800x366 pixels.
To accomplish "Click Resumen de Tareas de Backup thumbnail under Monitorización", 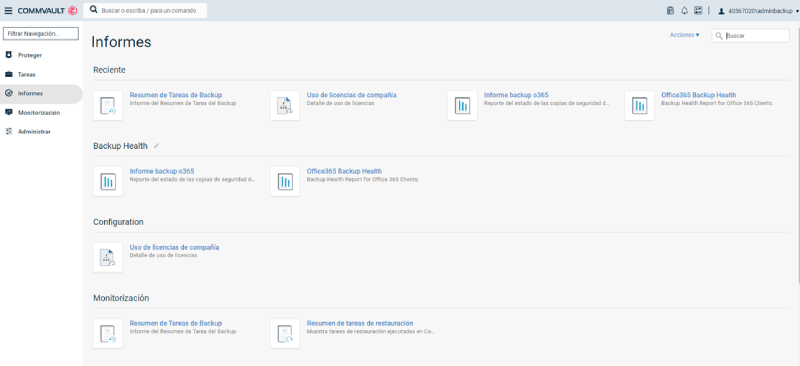I will [108, 333].
